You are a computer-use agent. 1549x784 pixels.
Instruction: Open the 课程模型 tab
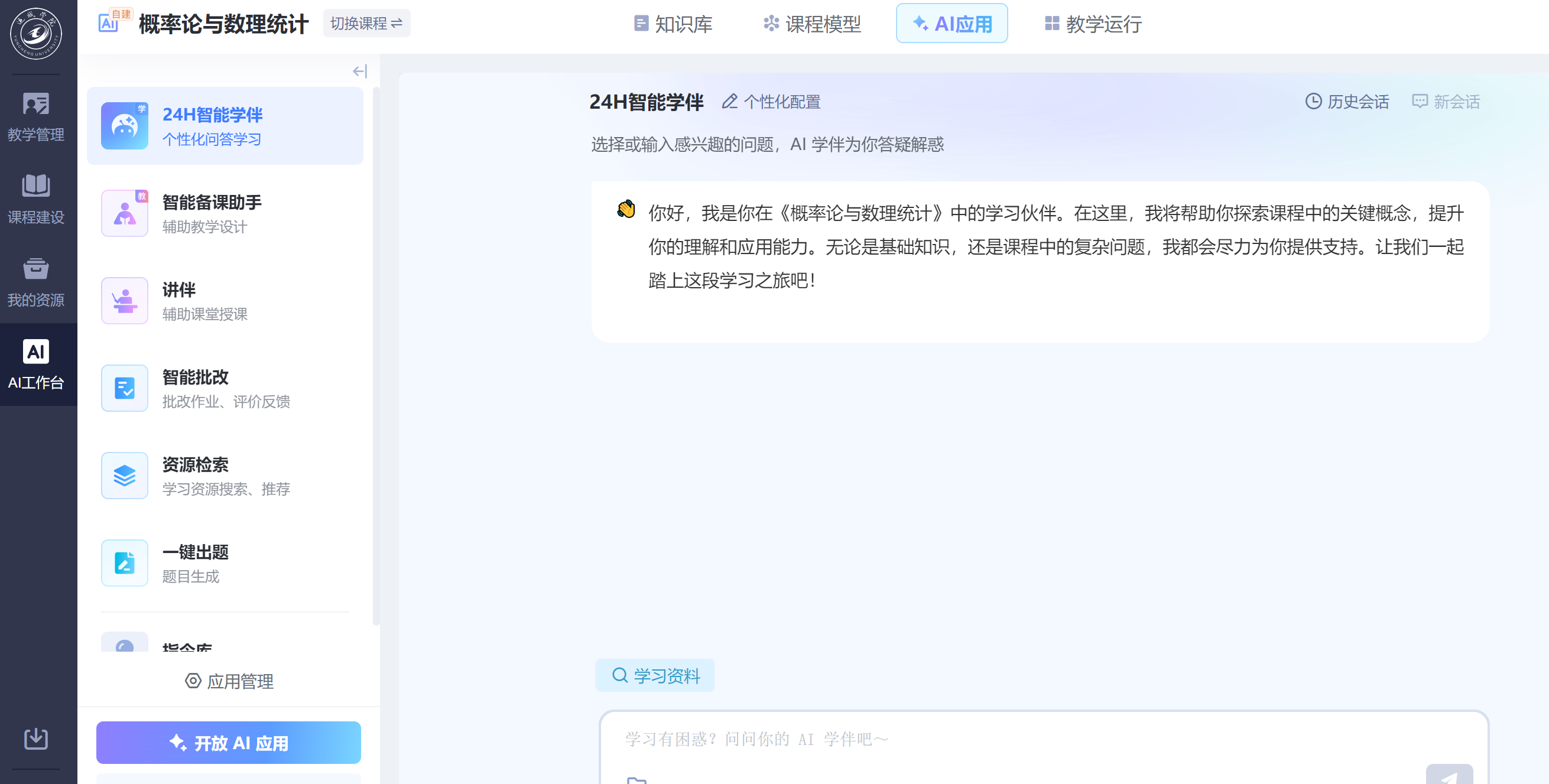(813, 24)
